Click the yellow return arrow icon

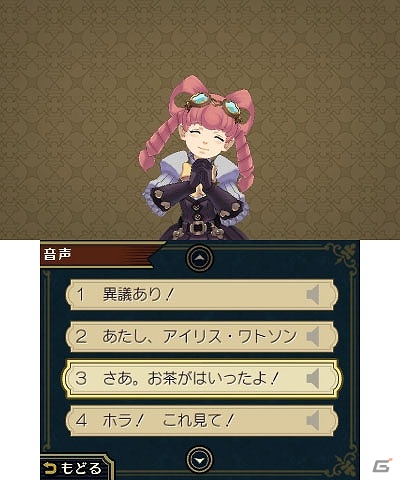(x=50, y=468)
